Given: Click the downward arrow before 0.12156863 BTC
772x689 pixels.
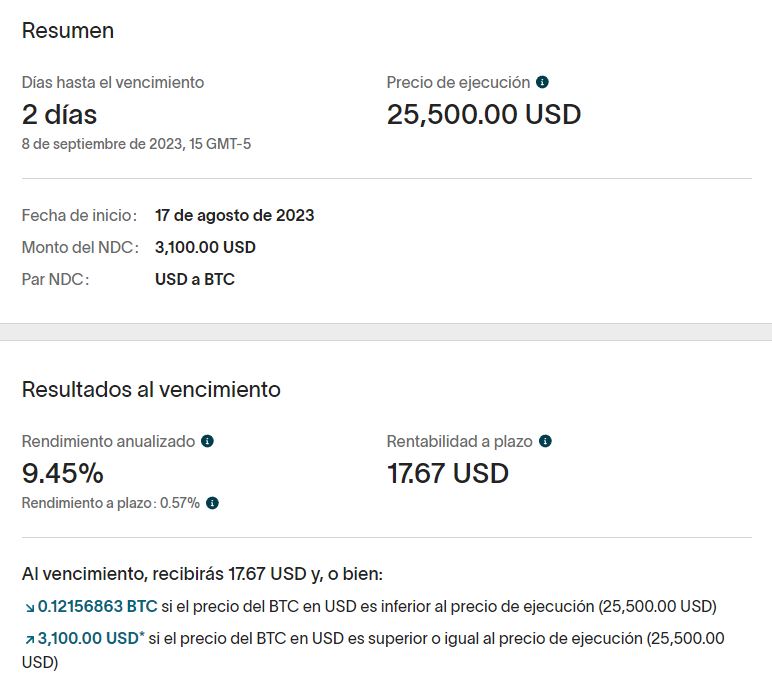Looking at the screenshot, I should 30,608.
